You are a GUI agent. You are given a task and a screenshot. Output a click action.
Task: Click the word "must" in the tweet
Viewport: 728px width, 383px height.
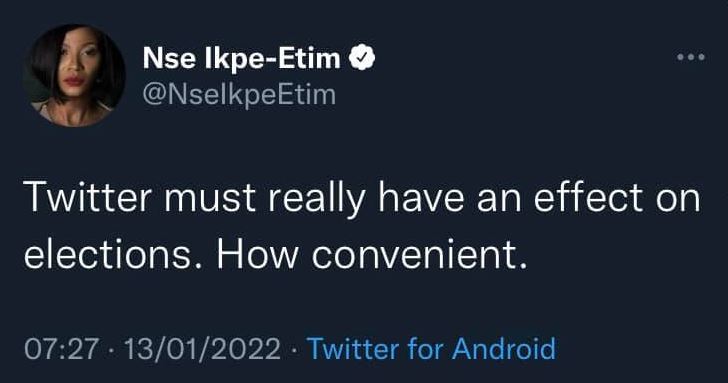210,198
